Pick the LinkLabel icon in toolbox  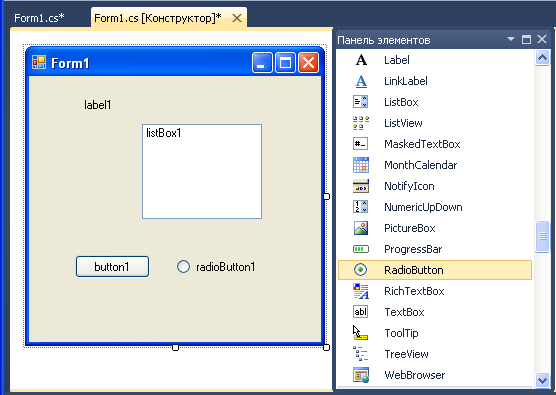361,81
